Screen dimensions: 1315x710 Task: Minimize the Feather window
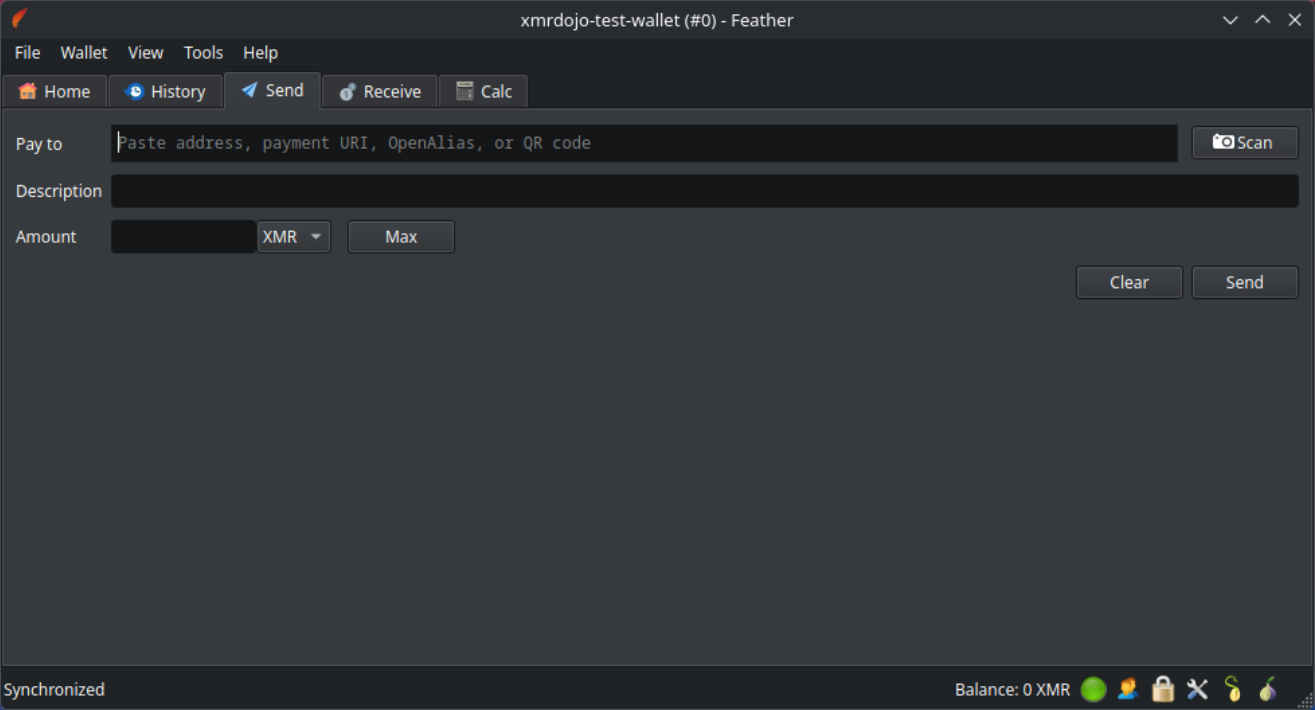tap(1231, 20)
